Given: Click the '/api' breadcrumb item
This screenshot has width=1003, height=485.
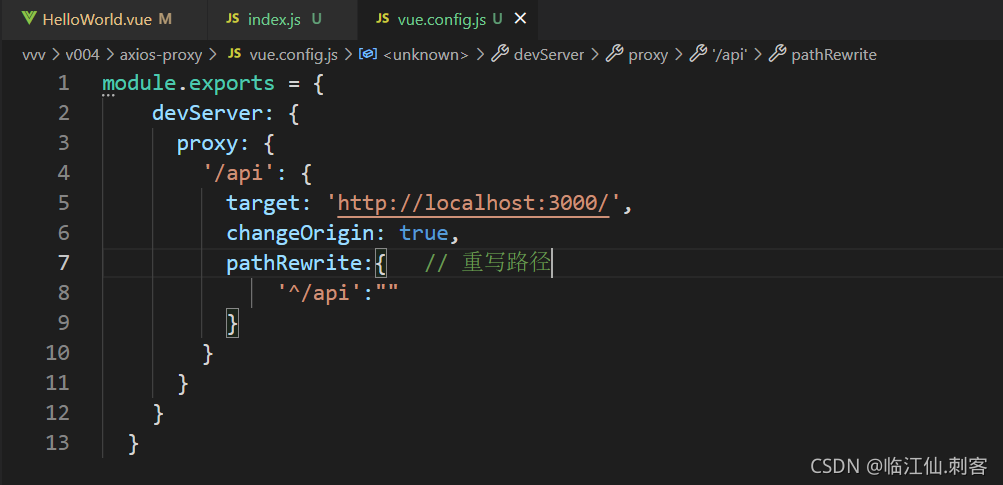Looking at the screenshot, I should coord(730,55).
